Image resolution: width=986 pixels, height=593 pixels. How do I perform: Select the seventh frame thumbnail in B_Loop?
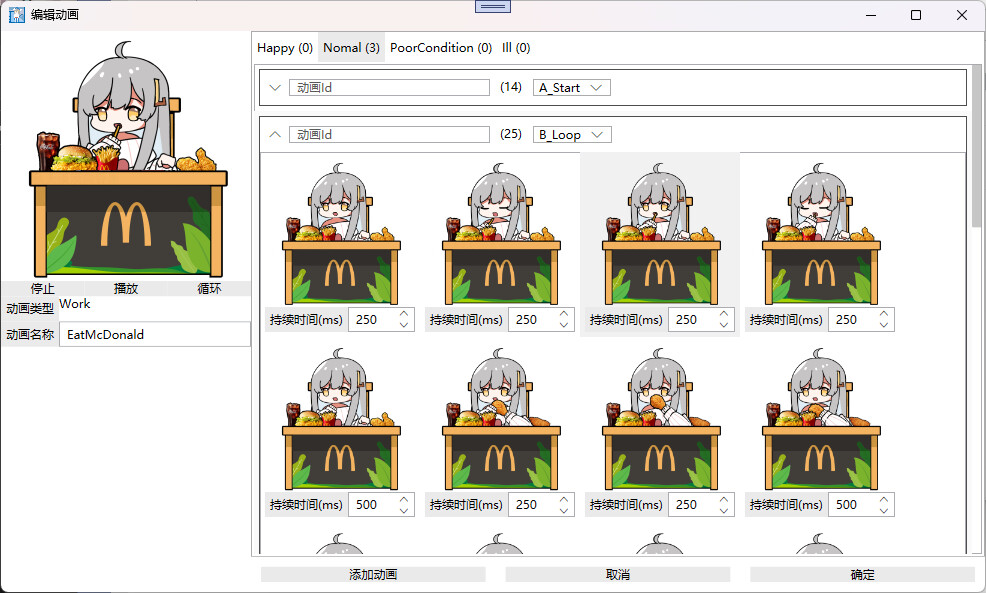coord(661,418)
